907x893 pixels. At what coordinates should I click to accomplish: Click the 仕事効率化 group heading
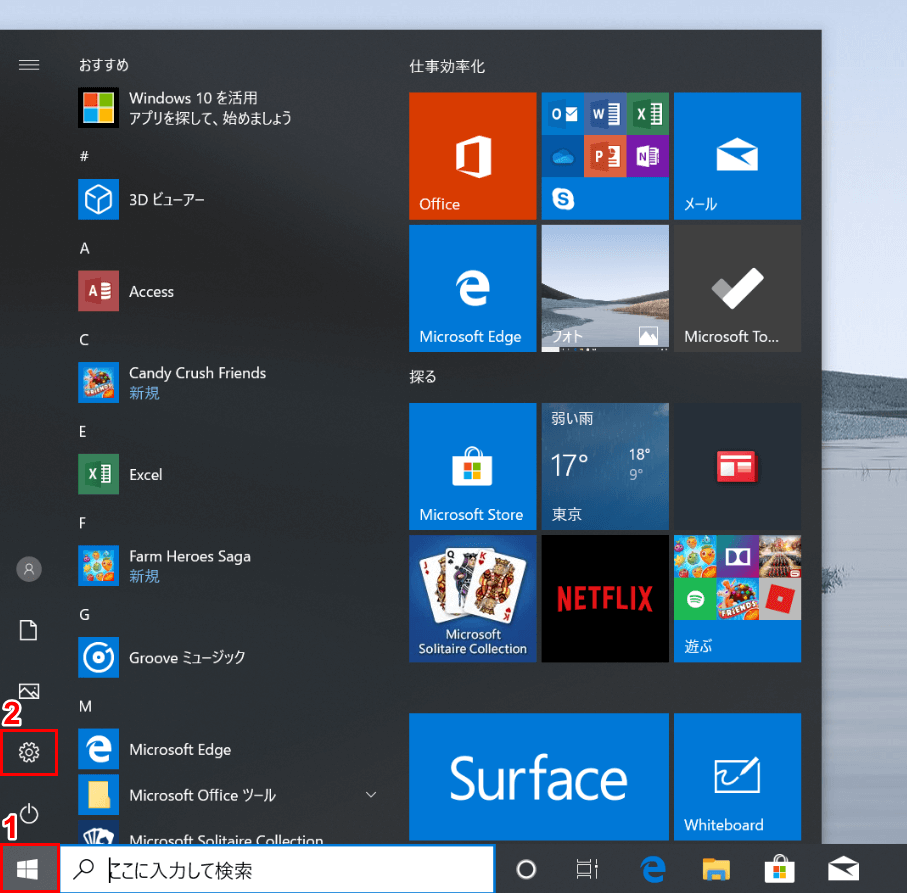447,67
